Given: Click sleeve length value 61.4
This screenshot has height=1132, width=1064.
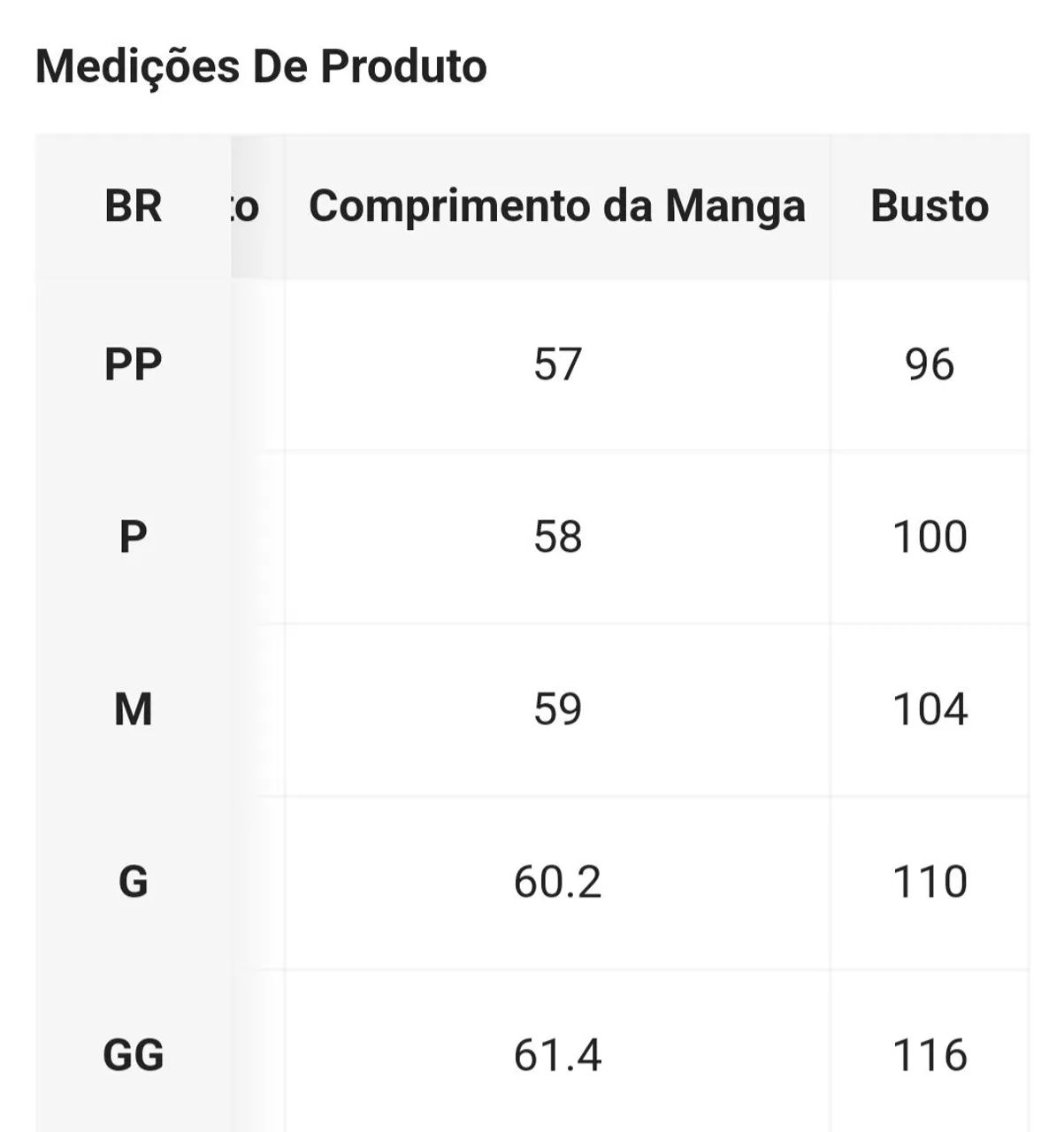Looking at the screenshot, I should click(x=557, y=1055).
